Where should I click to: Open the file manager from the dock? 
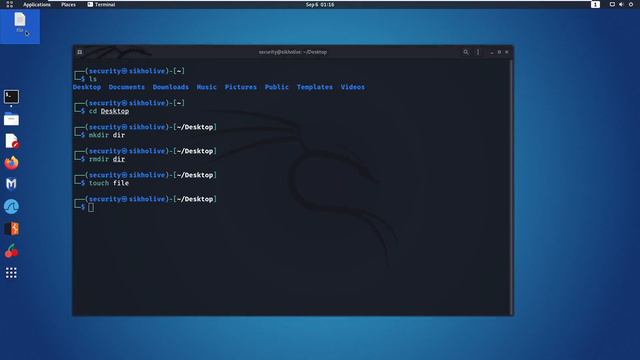pos(11,119)
